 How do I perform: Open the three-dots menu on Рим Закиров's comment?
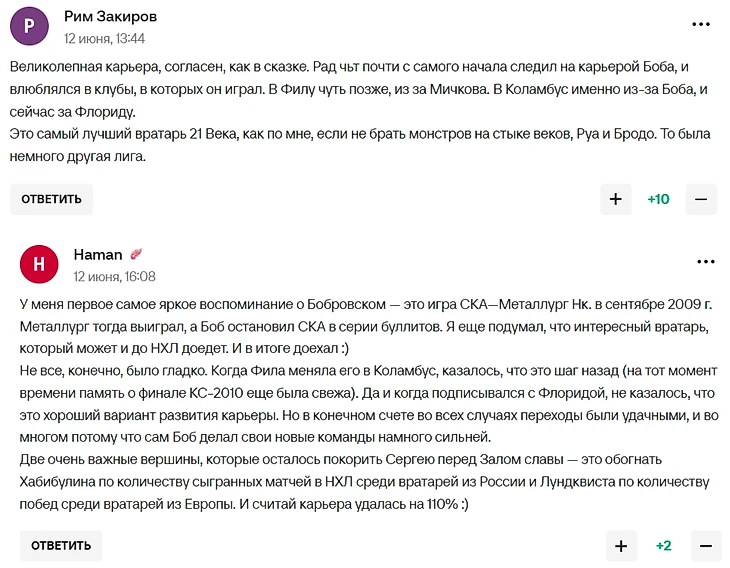coord(701,24)
